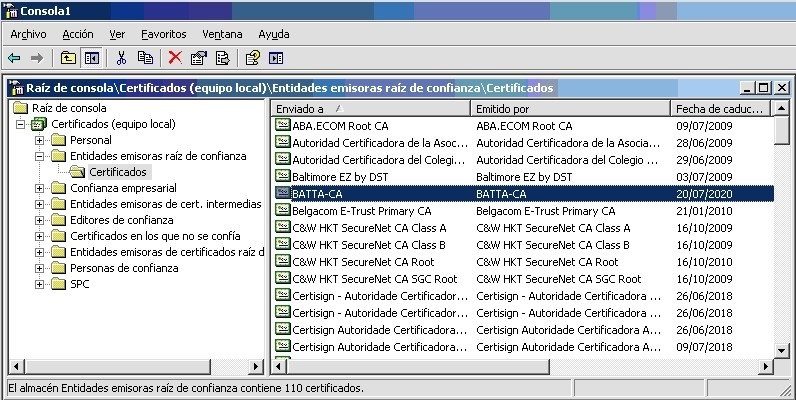This screenshot has height=400, width=796.
Task: Click the Consola1 title bar icon
Action: (9, 10)
